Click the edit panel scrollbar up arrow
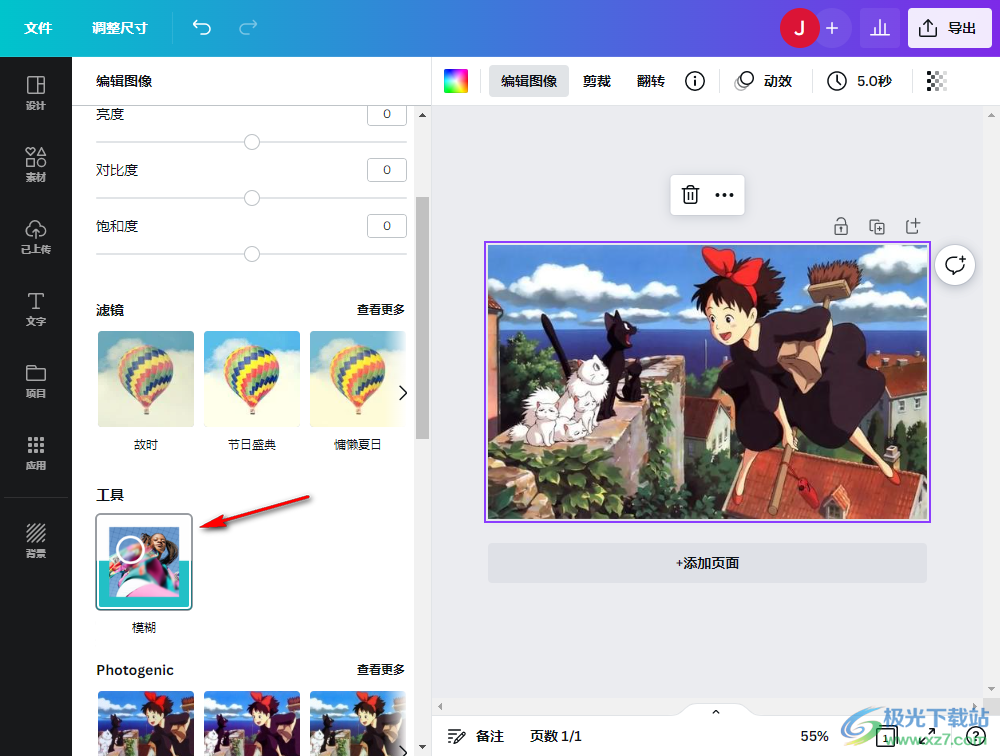The height and width of the screenshot is (756, 1000). point(422,115)
